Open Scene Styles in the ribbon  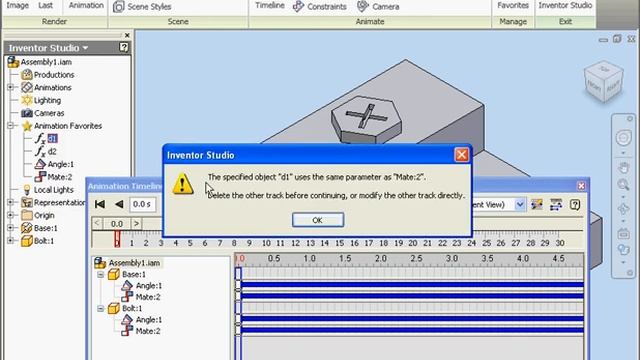(x=142, y=7)
